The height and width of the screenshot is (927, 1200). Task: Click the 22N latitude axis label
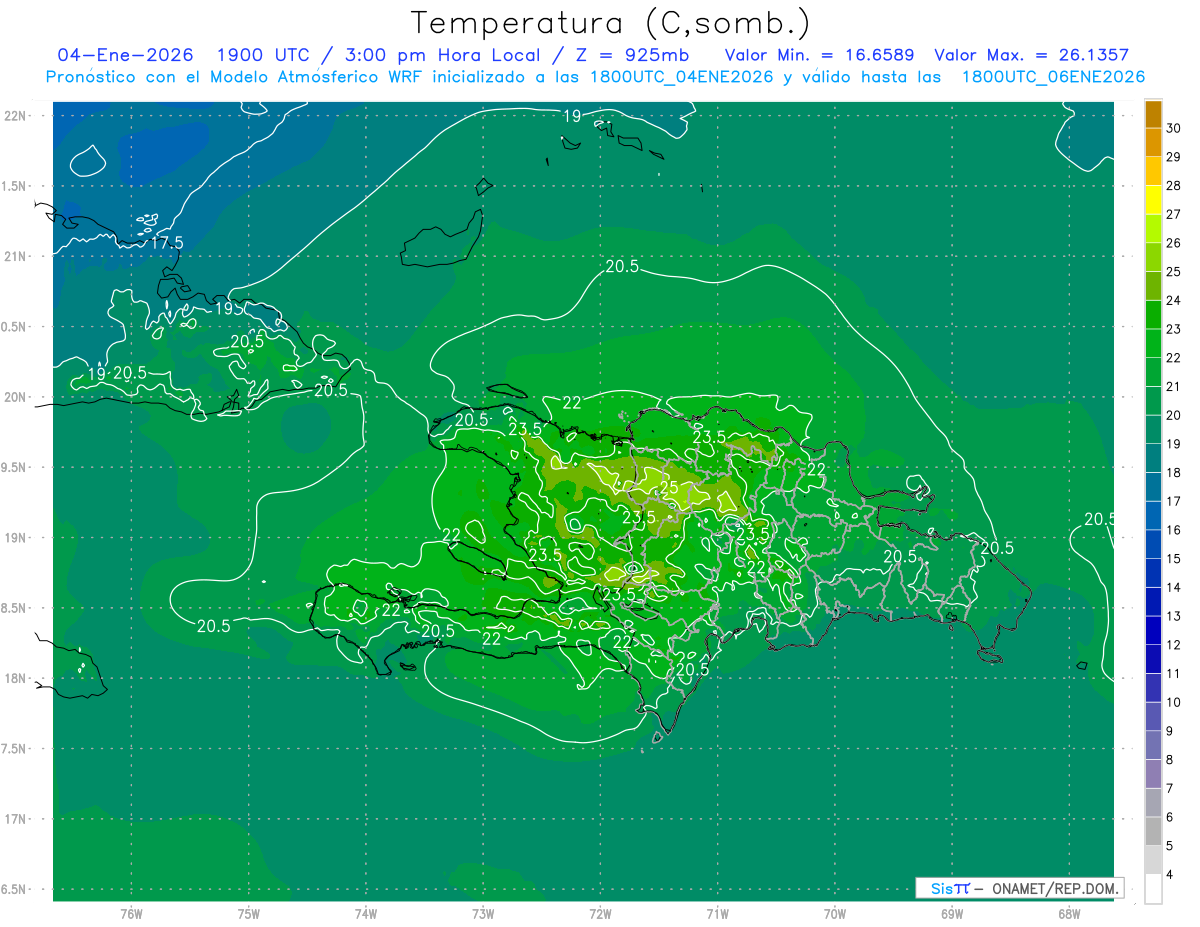(16, 116)
